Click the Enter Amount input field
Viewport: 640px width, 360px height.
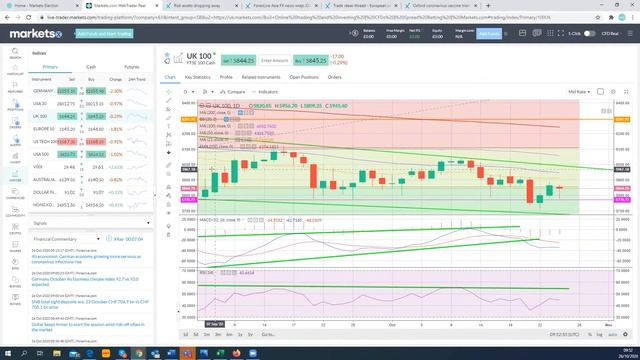[275, 60]
